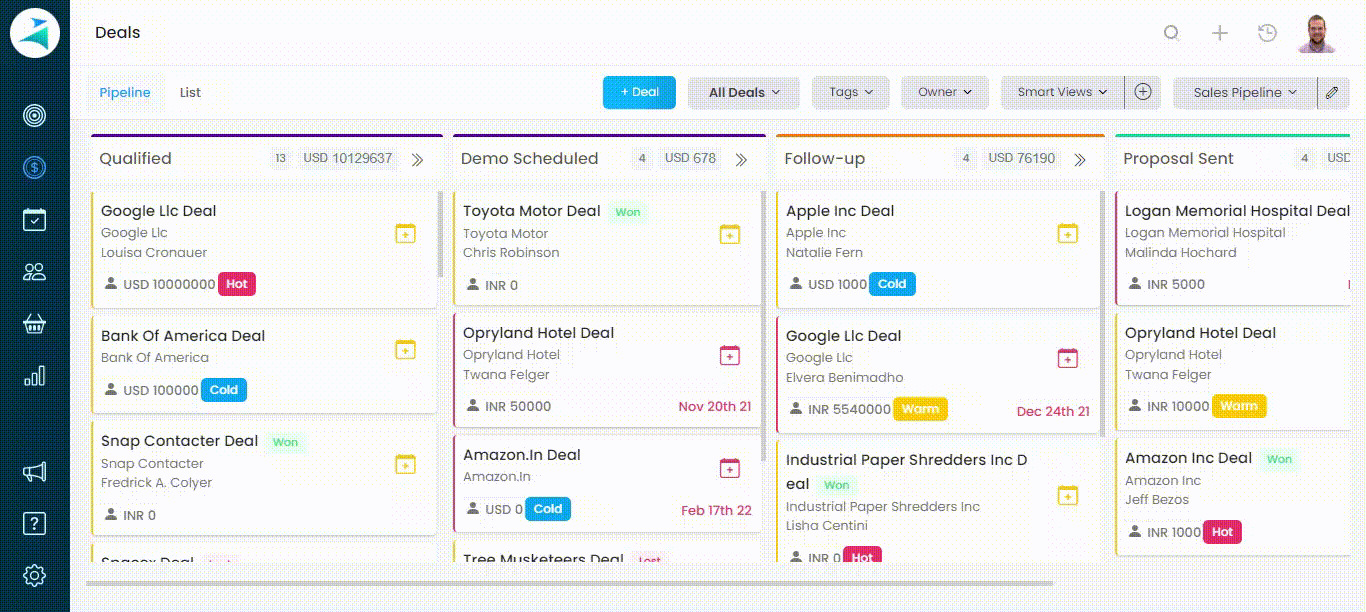
Task: Click the horizontal scrollbar at the bottom
Action: point(569,583)
